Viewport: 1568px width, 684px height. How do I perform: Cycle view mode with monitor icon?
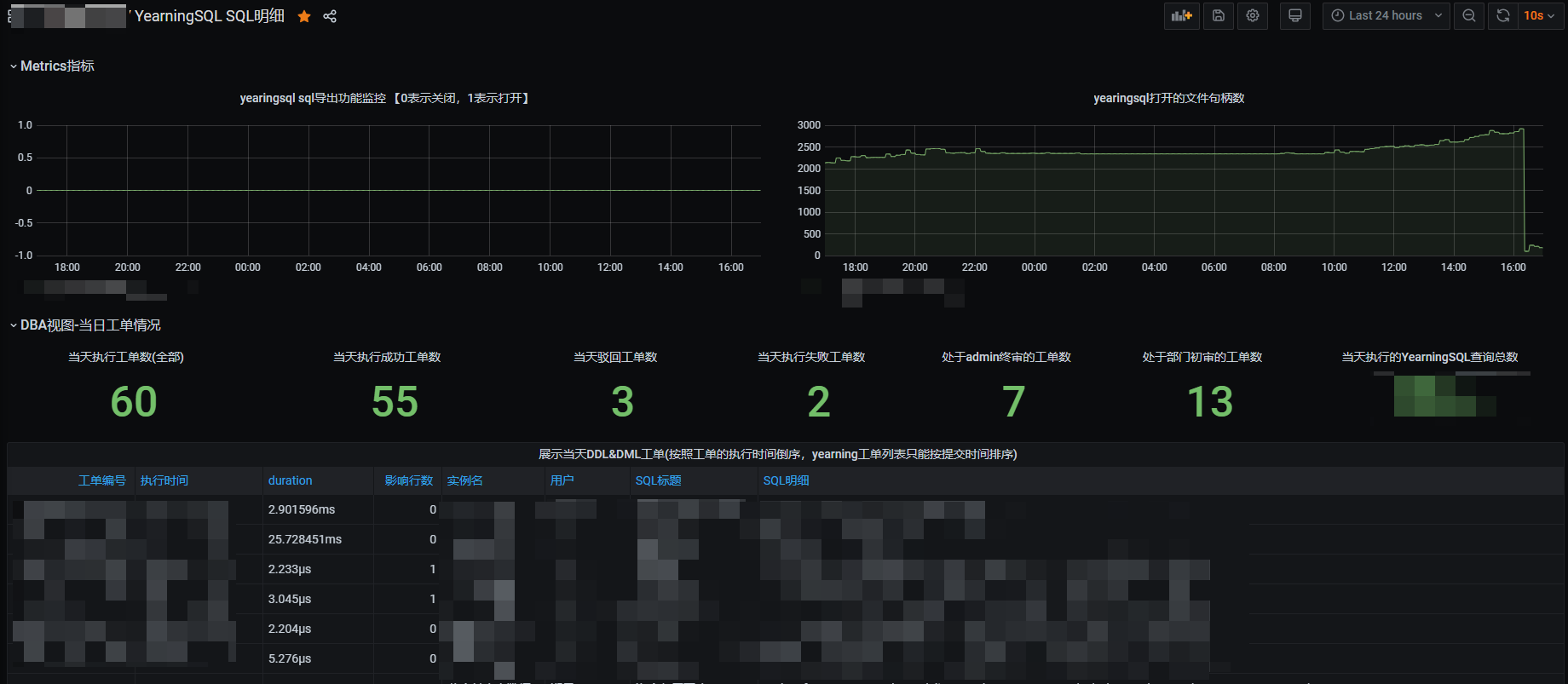pyautogui.click(x=1295, y=15)
